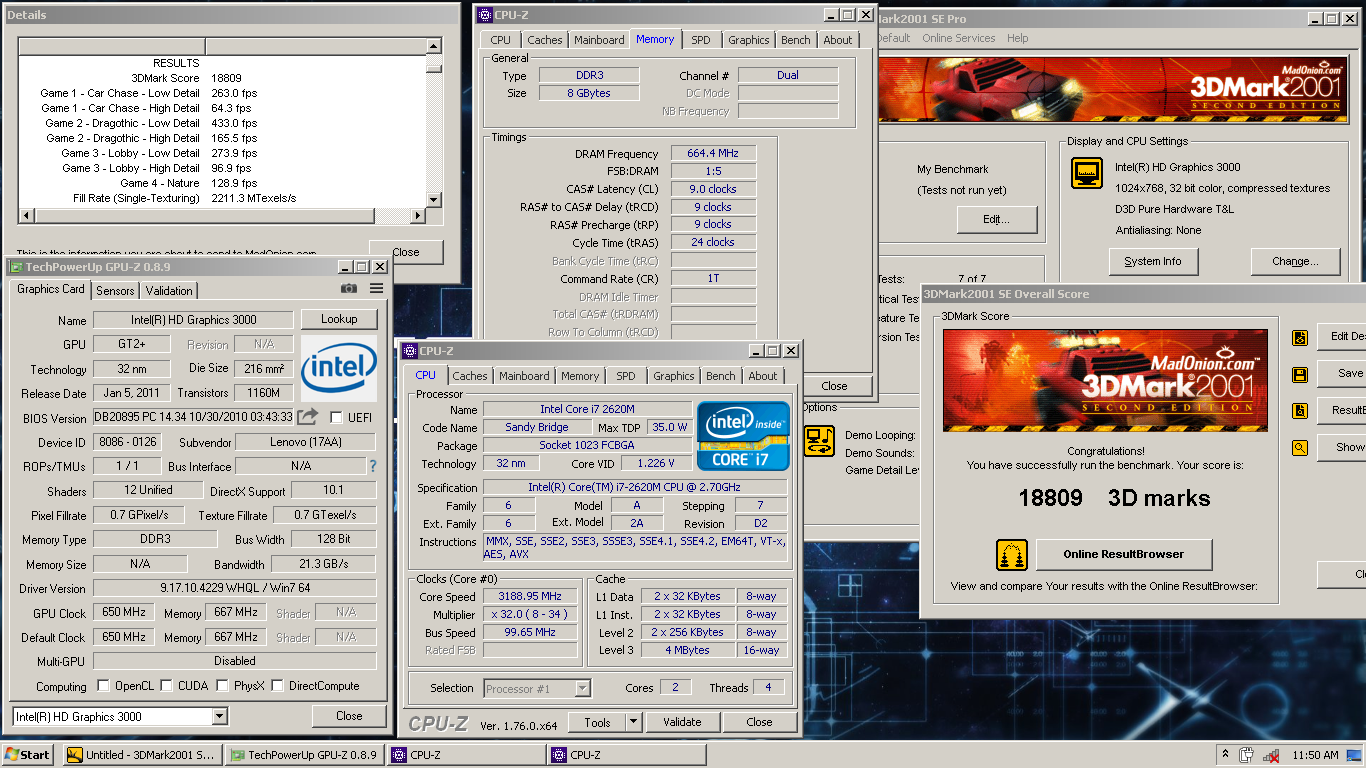
Task: Show hidden tray icons arrow
Action: pos(1225,755)
